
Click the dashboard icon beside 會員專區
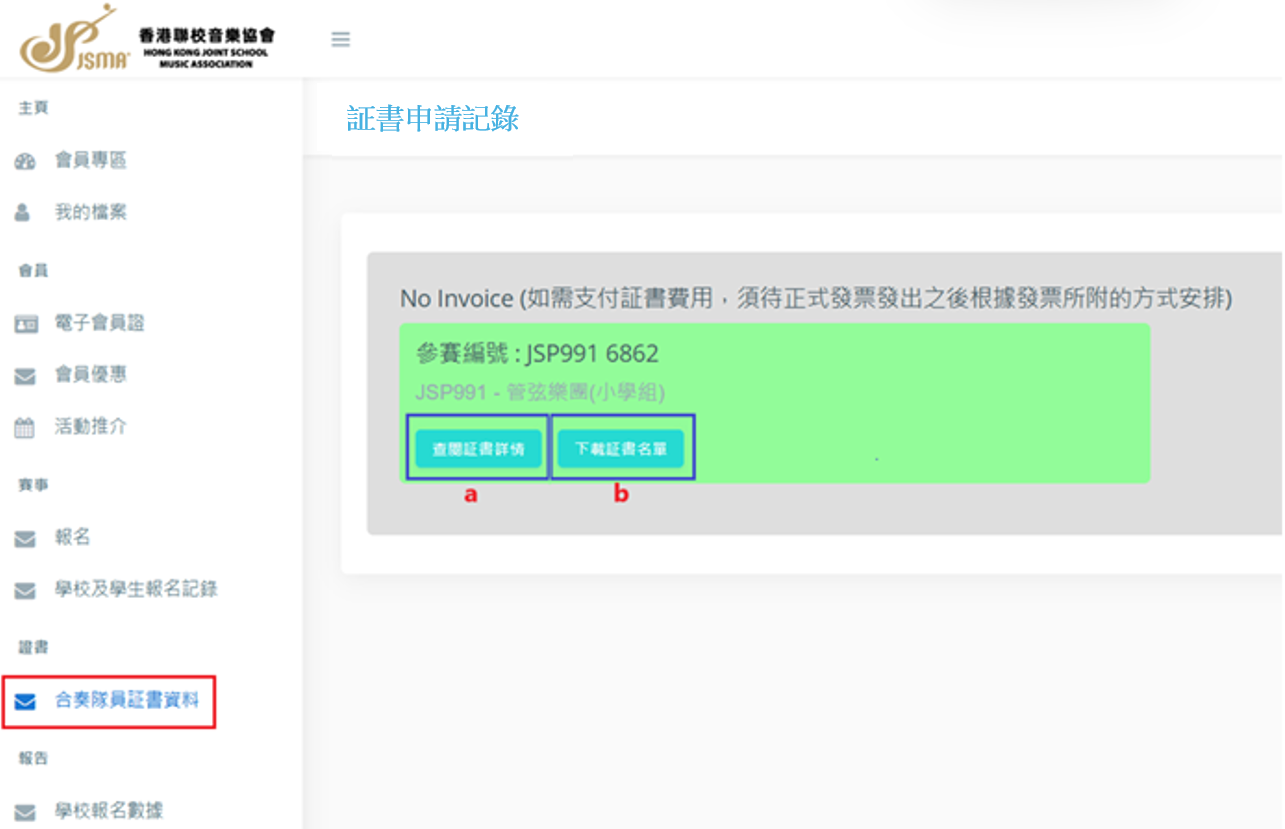[25, 161]
